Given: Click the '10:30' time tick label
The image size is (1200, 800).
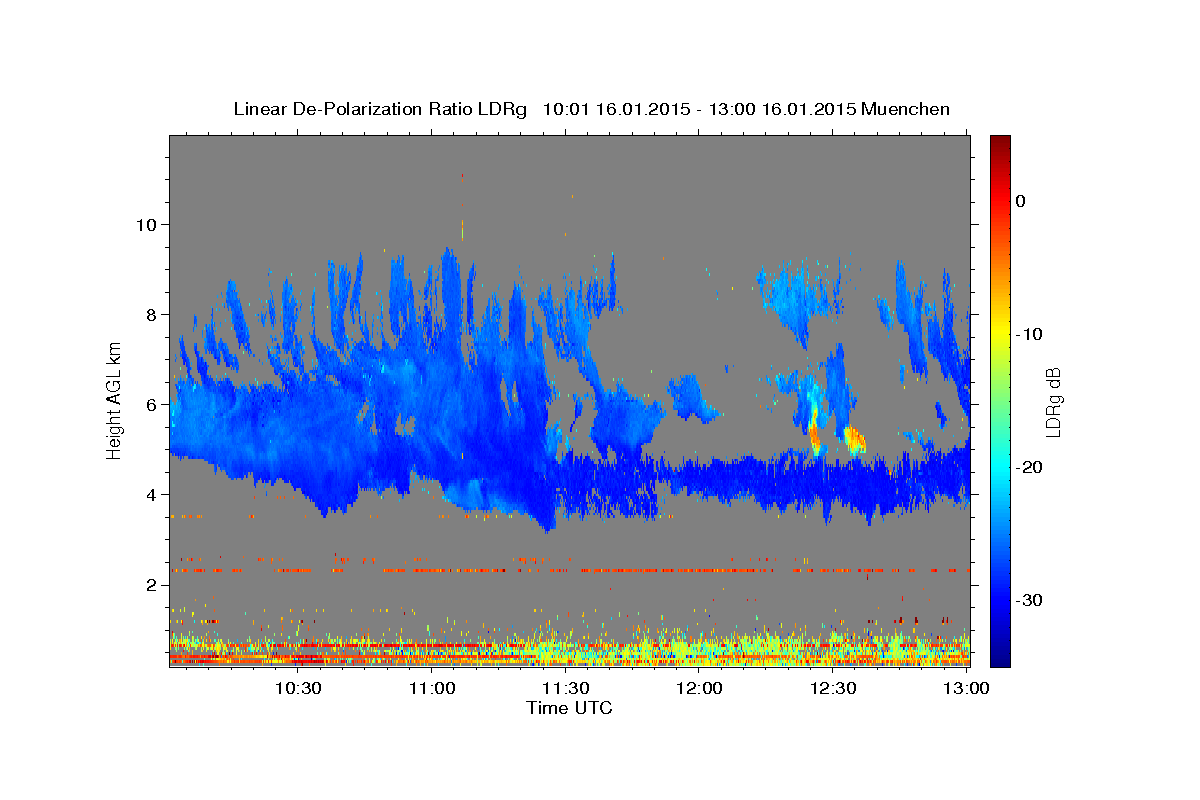Looking at the screenshot, I should 298,688.
